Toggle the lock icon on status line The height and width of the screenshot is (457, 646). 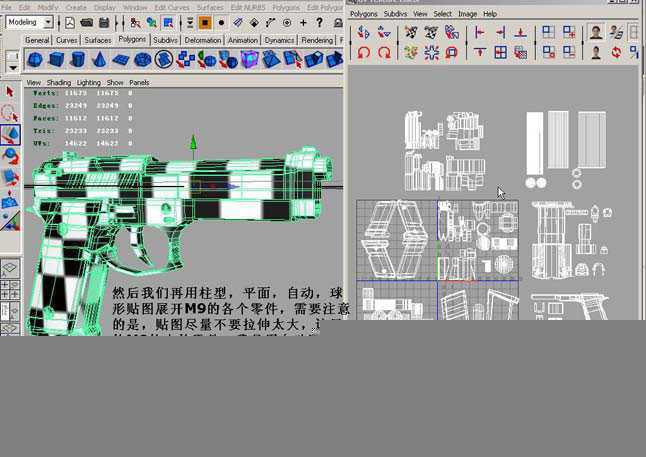(x=338, y=23)
